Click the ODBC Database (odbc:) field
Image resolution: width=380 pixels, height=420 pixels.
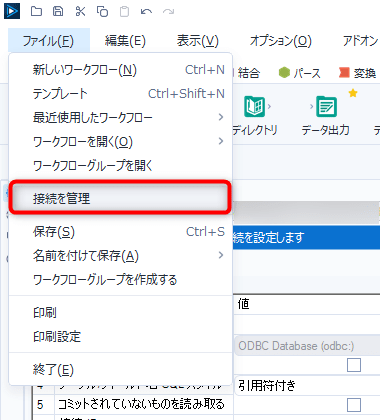307,346
